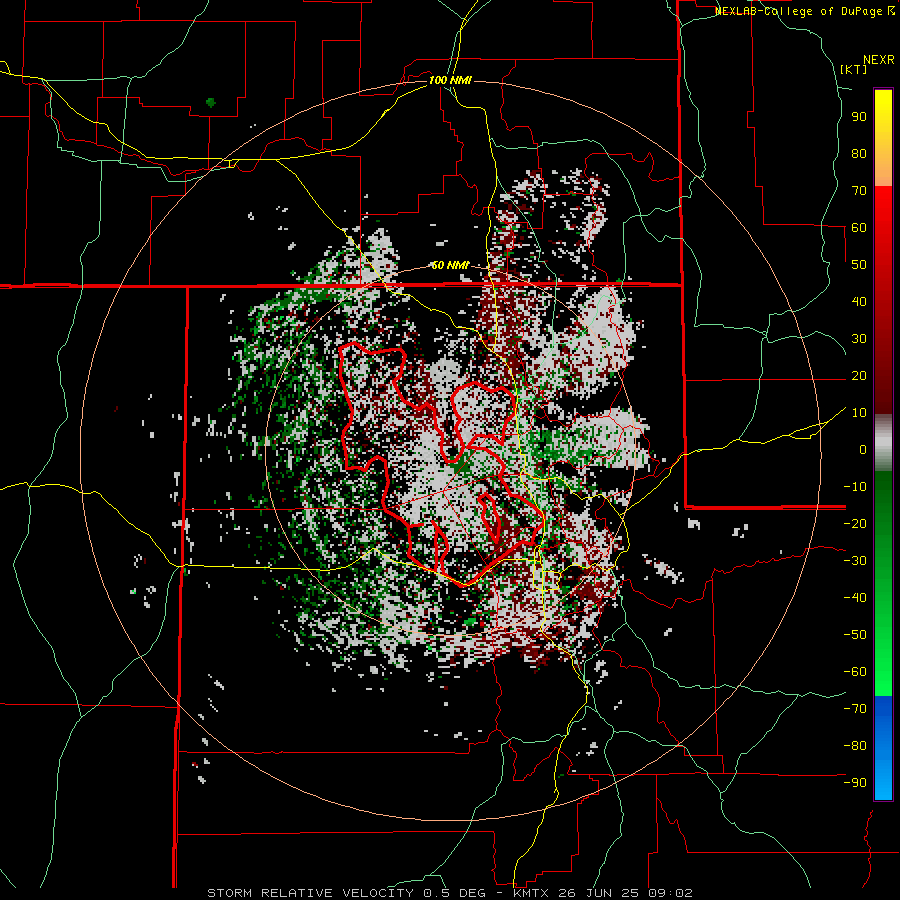
Task: Click the "26 JUN 25" date text
Action: [599, 893]
